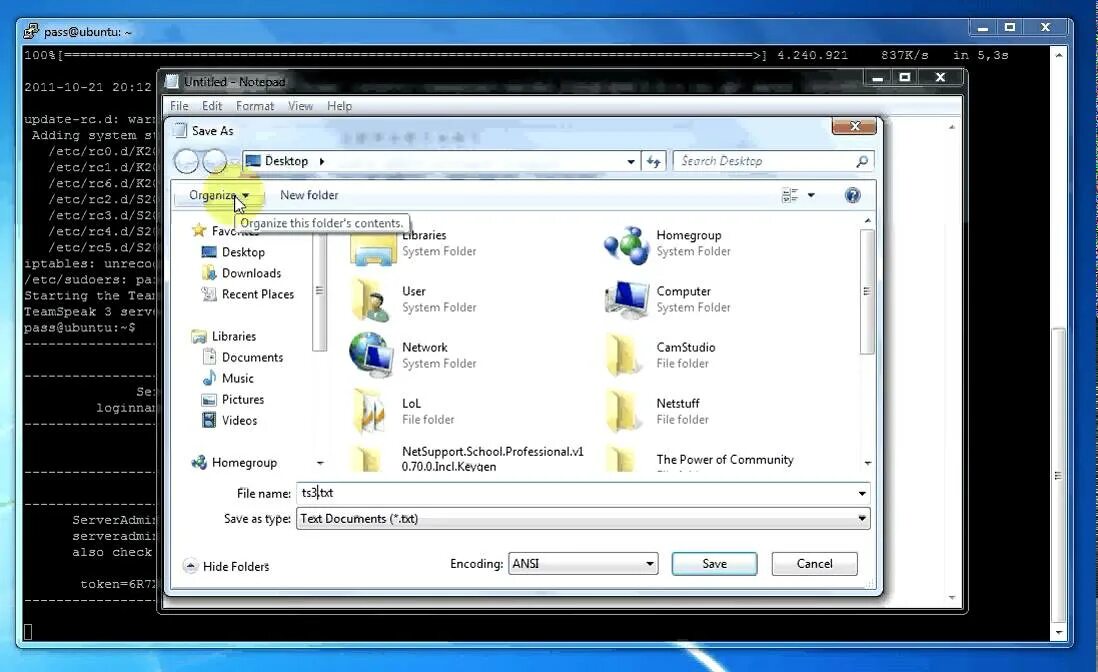The width and height of the screenshot is (1098, 672).
Task: Select the User system folder icon
Action: (370, 300)
